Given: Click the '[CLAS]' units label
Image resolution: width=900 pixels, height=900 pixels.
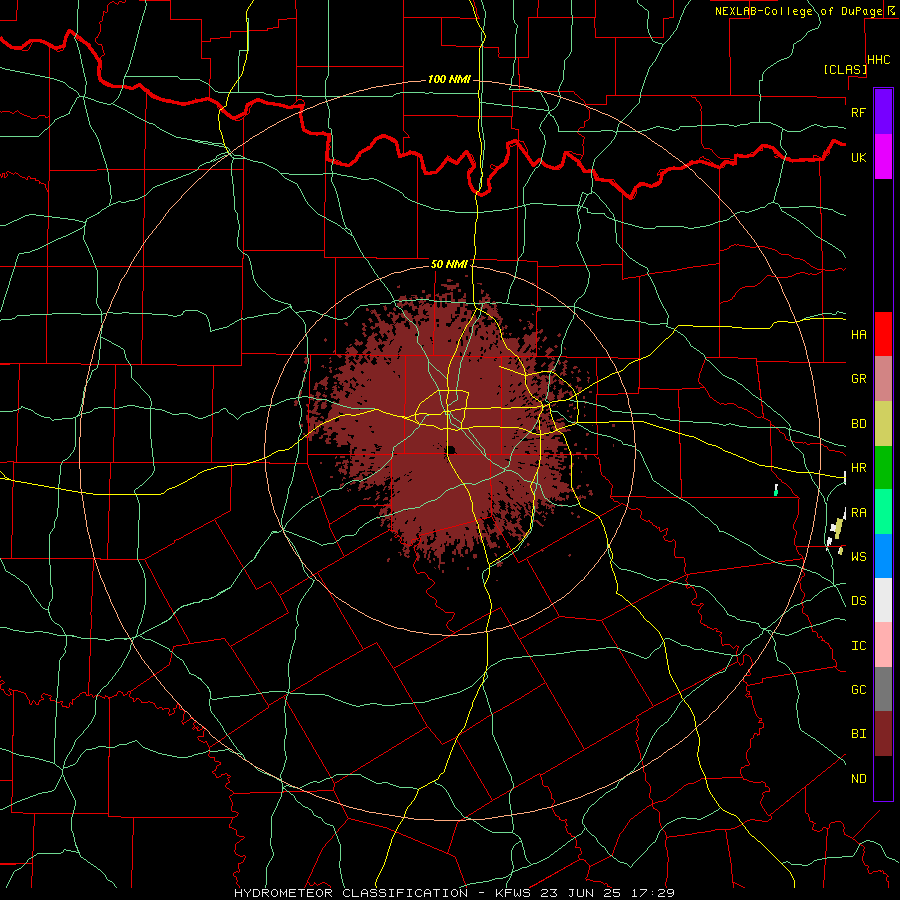Looking at the screenshot, I should pos(844,69).
